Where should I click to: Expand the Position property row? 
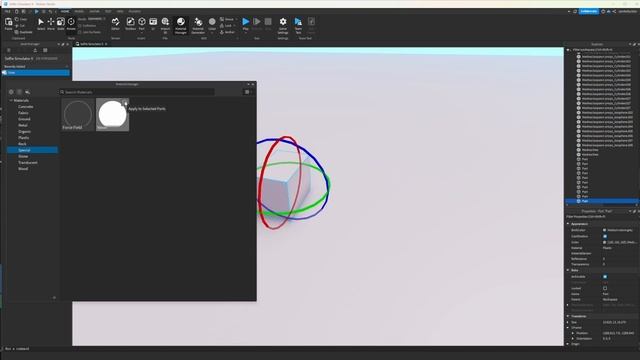(573, 333)
